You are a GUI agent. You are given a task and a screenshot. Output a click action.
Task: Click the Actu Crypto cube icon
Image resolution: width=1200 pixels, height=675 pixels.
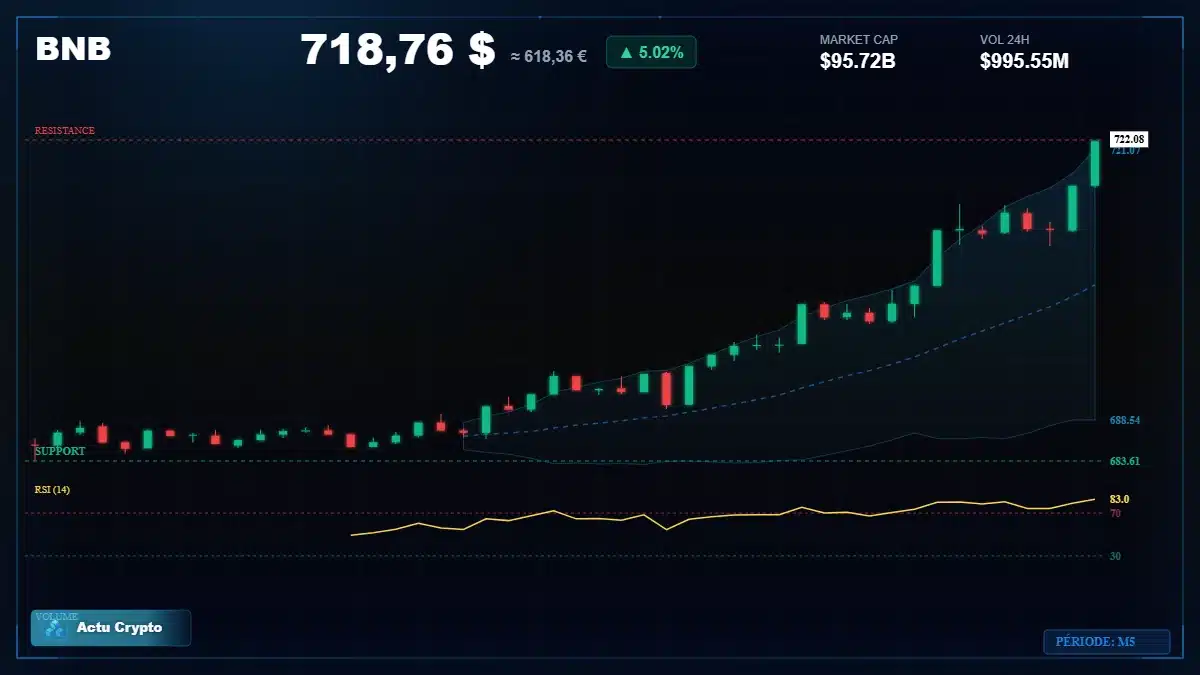[x=55, y=629]
